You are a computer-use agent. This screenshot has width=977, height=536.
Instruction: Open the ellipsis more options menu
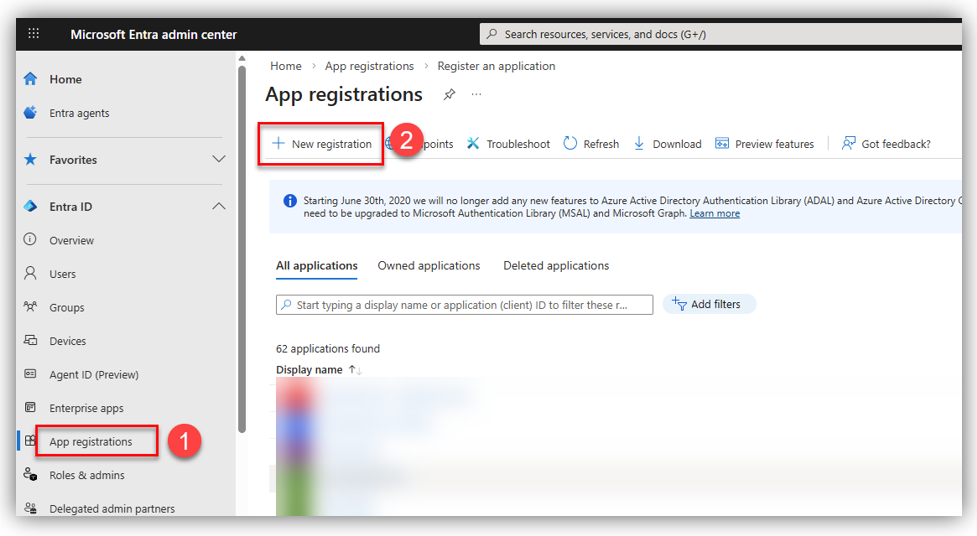click(476, 95)
